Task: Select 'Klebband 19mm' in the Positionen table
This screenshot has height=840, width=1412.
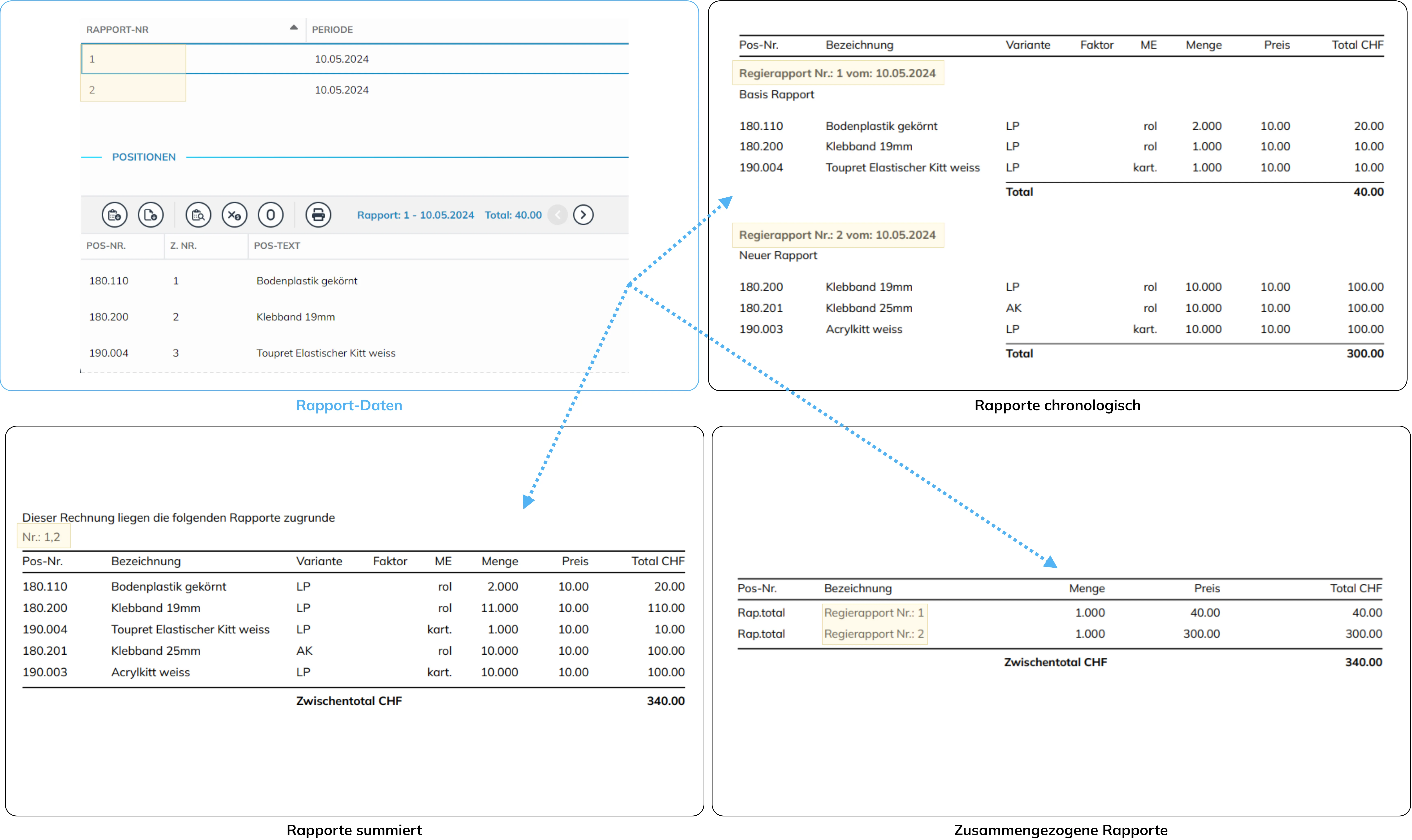Action: (295, 317)
